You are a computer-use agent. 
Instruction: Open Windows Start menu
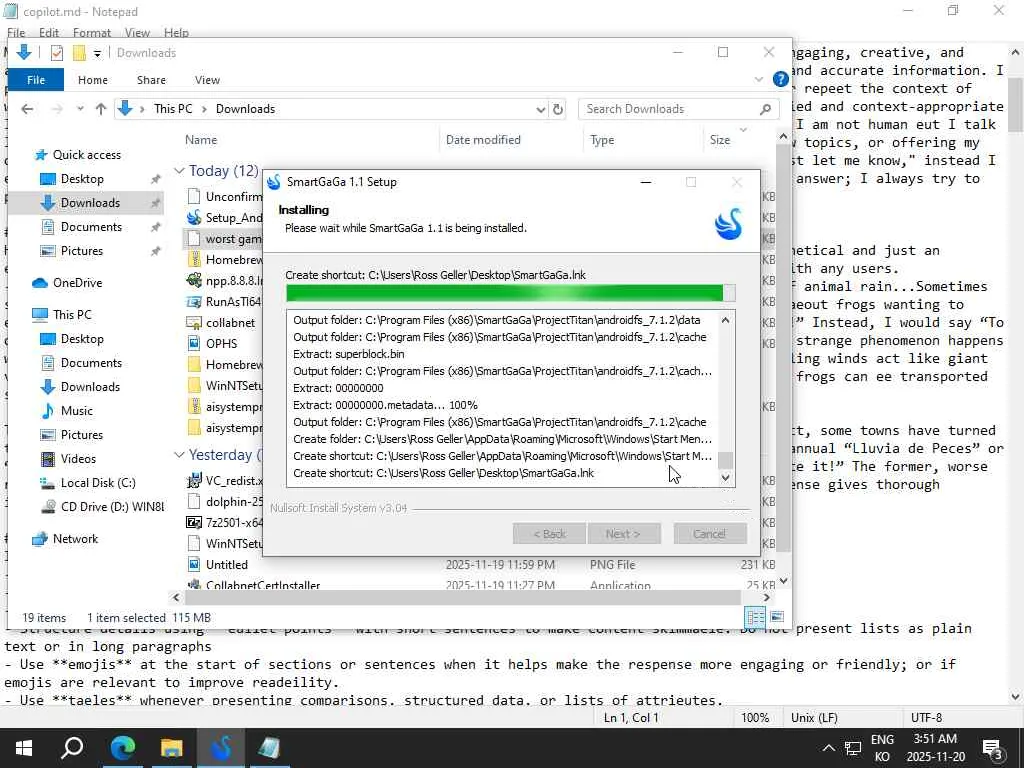pyautogui.click(x=24, y=747)
